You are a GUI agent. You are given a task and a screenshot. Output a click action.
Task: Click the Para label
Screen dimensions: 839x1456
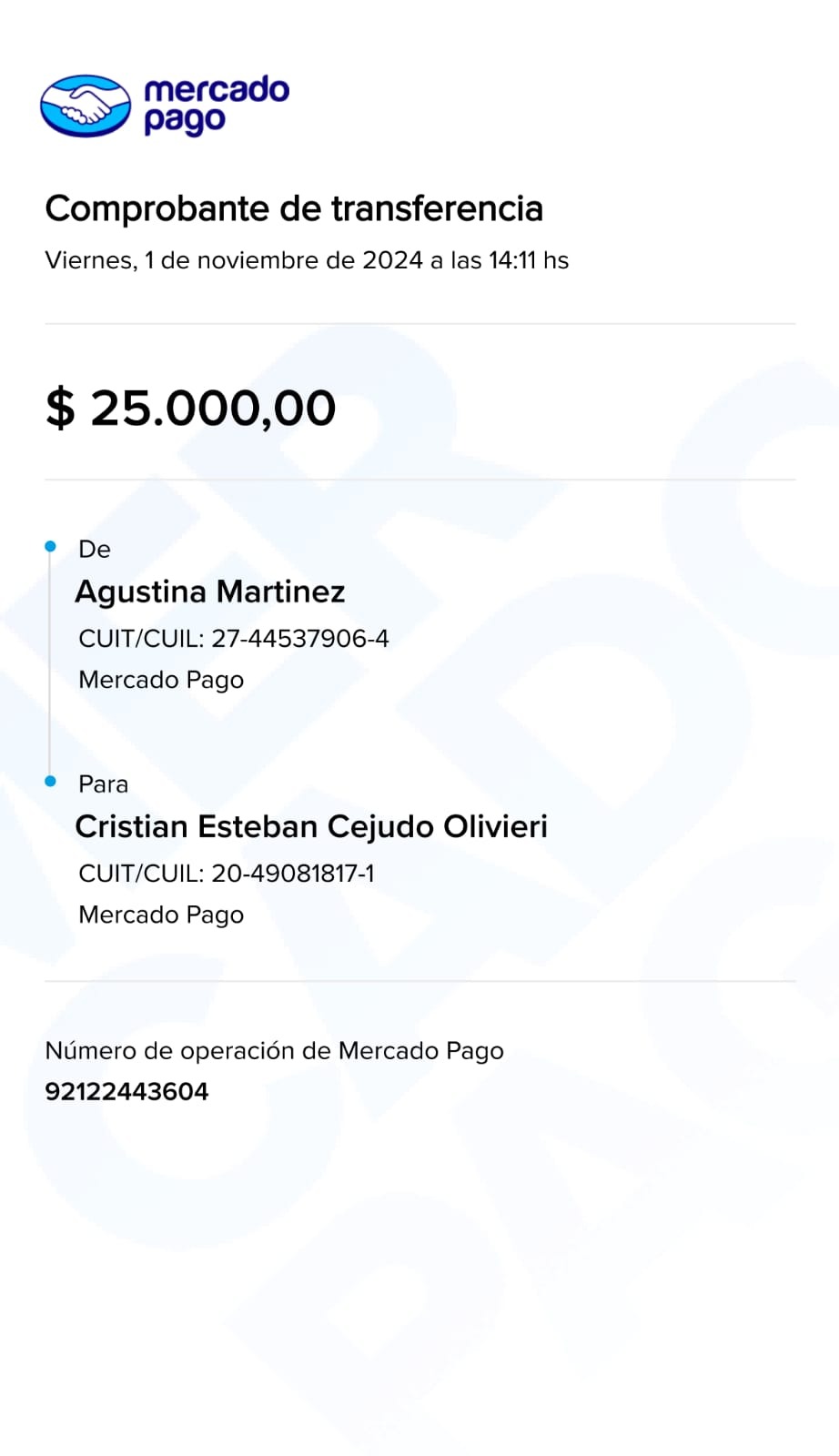point(104,784)
